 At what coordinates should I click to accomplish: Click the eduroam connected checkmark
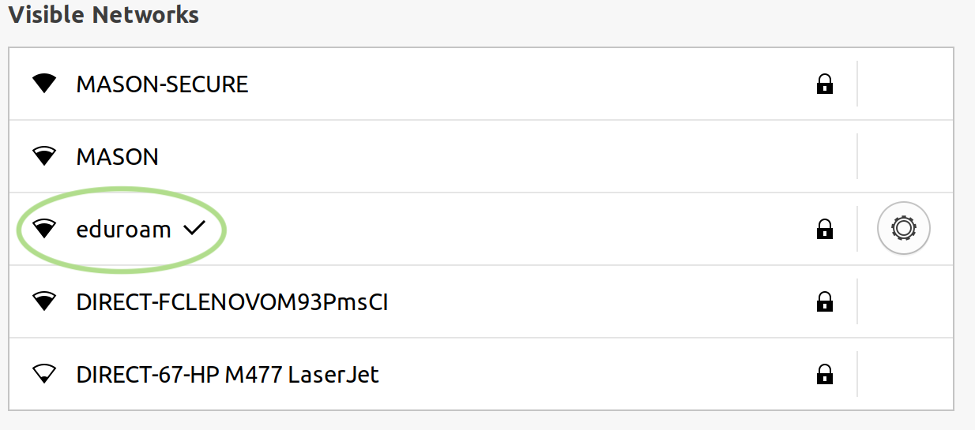[193, 229]
